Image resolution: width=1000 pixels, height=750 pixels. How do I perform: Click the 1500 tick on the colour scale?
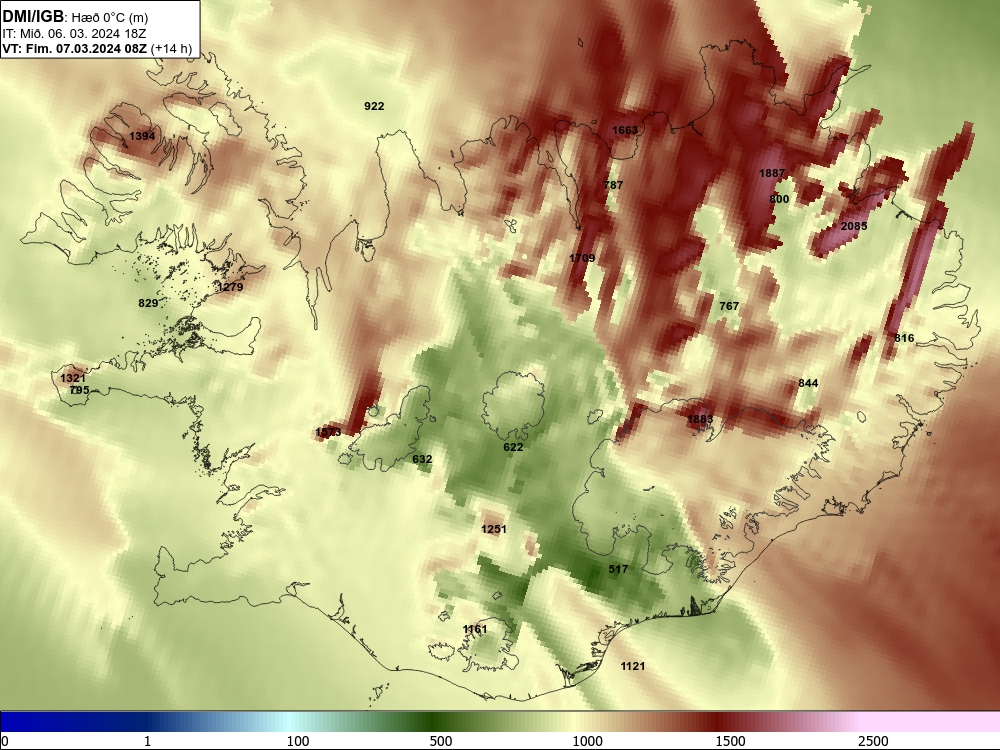pyautogui.click(x=730, y=741)
